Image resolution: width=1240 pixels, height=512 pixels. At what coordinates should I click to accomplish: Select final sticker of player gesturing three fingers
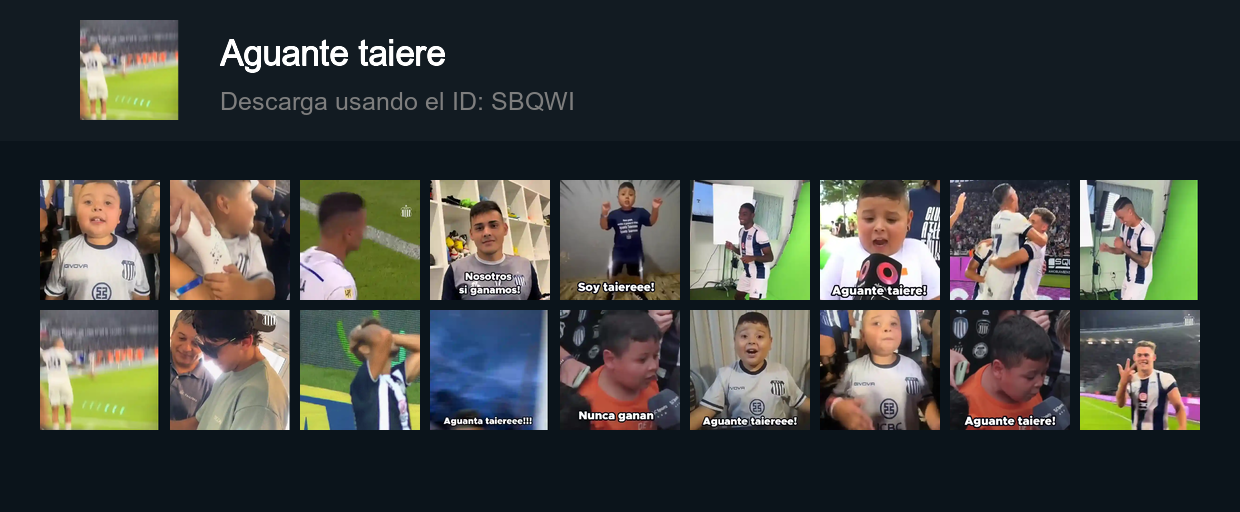coord(1140,370)
